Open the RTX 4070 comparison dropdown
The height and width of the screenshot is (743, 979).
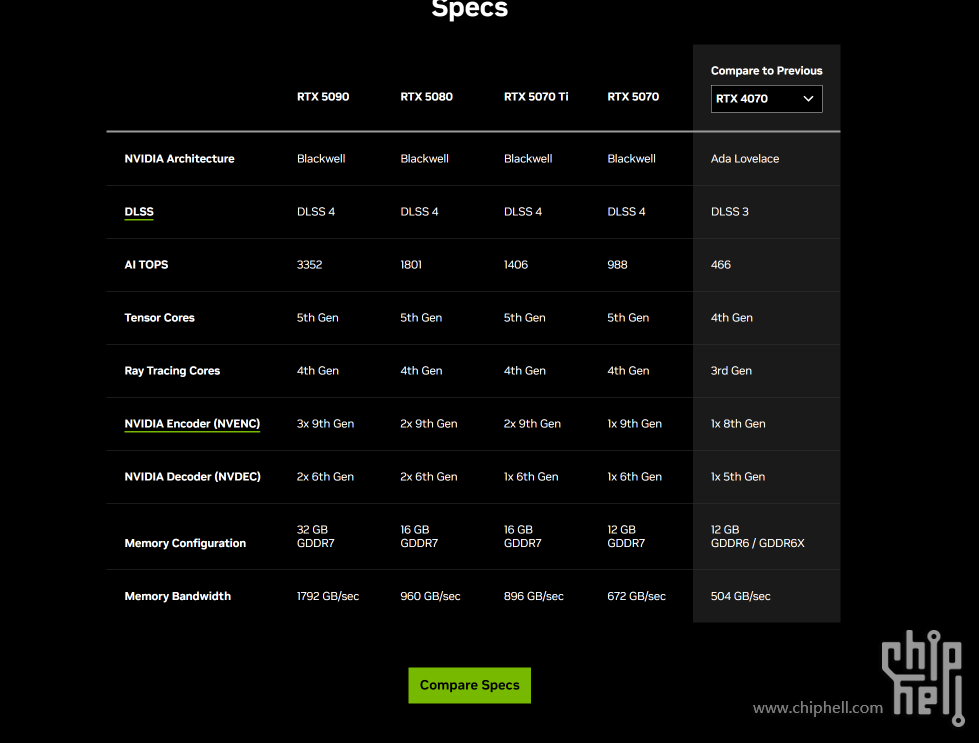click(x=766, y=99)
